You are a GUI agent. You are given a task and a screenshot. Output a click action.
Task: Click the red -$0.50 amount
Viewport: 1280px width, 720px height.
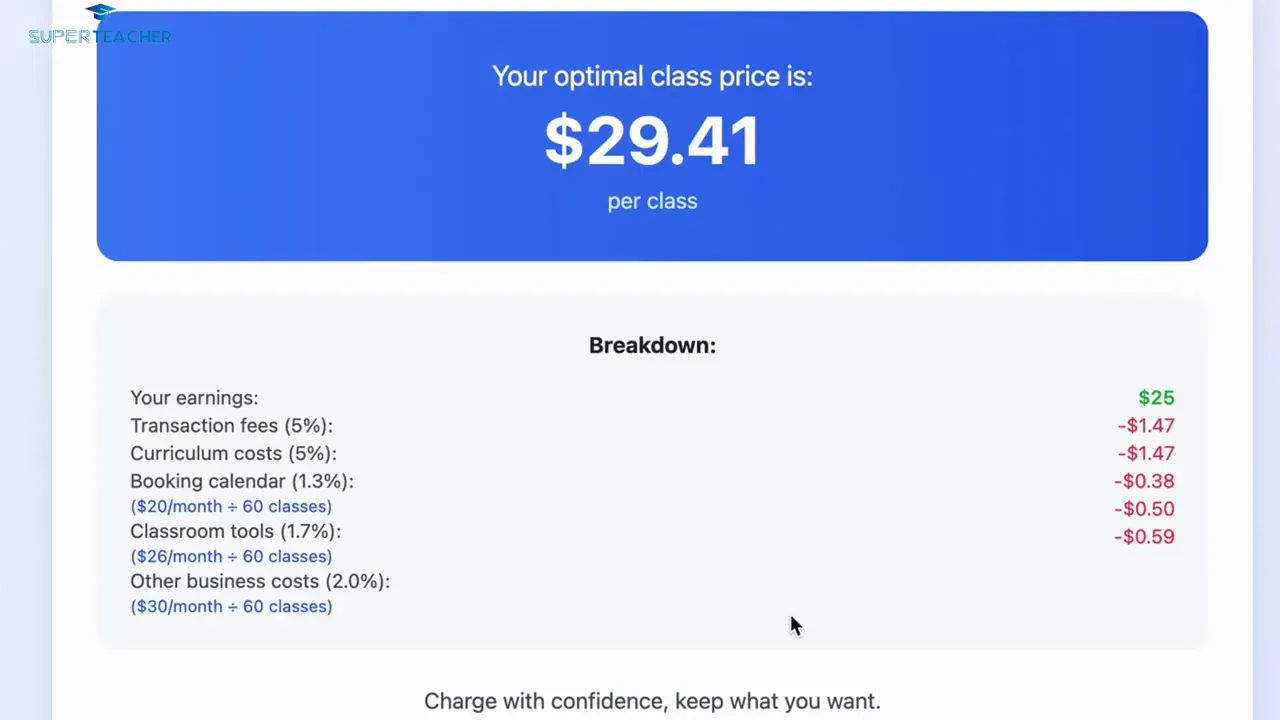coord(1144,509)
